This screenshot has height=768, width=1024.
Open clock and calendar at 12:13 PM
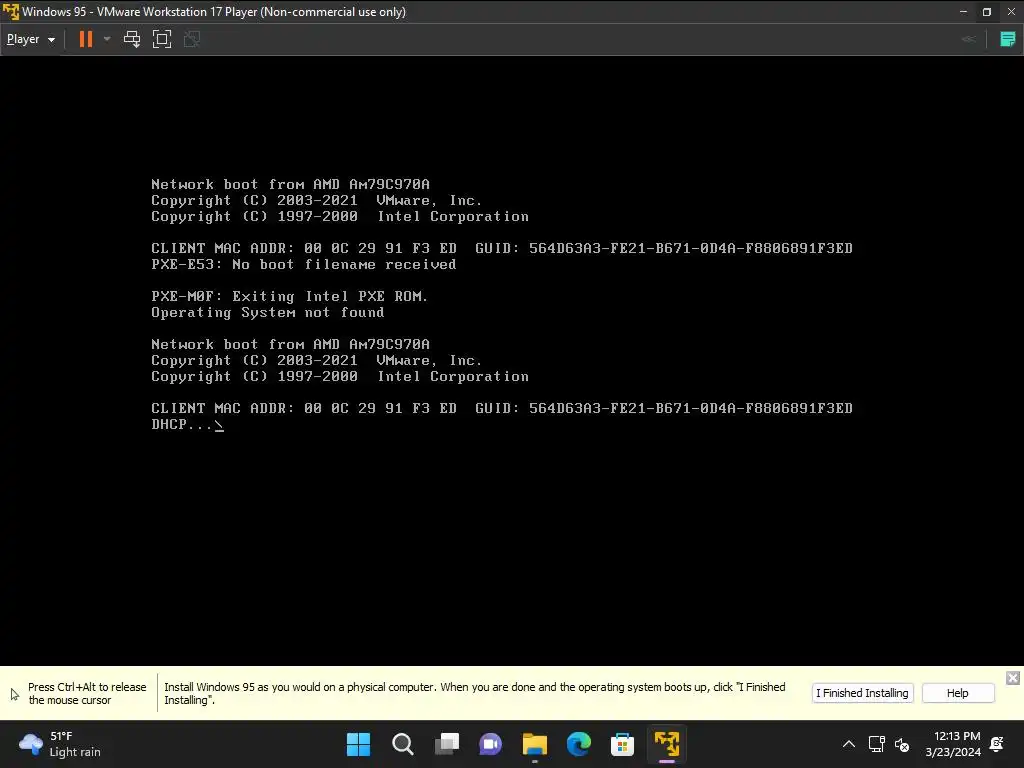coord(953,744)
